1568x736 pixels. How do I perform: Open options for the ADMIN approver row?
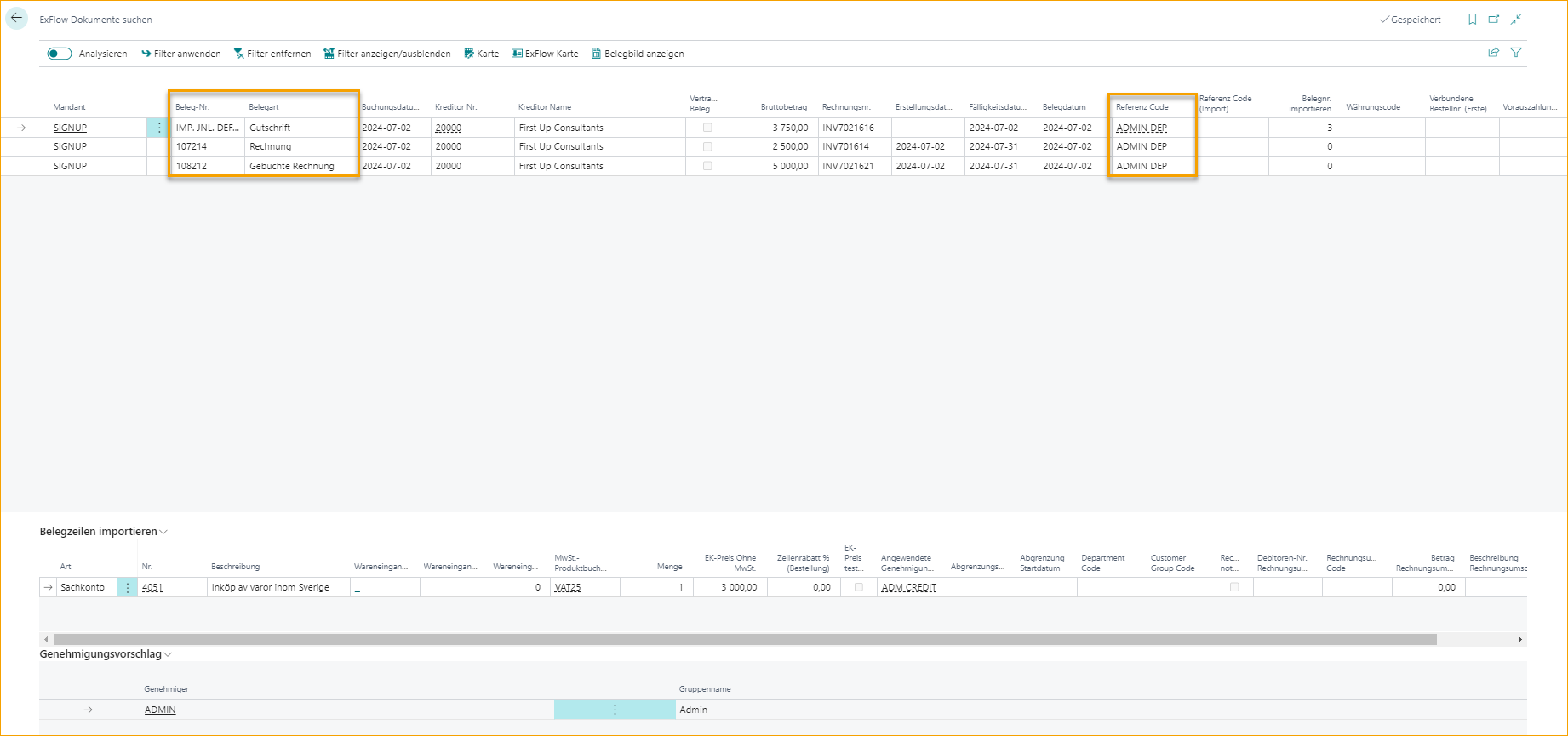(615, 710)
